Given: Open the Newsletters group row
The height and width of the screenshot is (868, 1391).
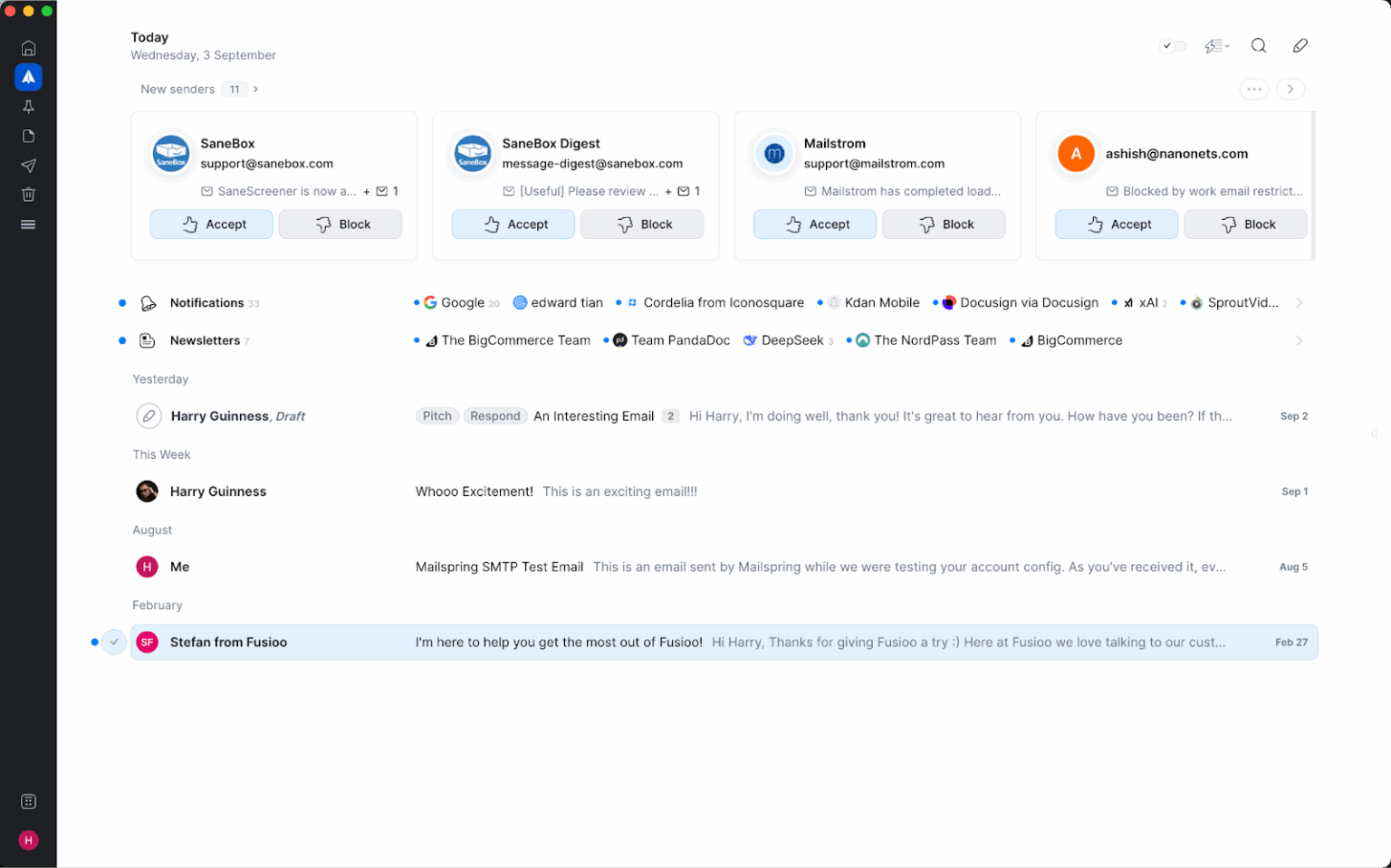Looking at the screenshot, I should coord(208,340).
